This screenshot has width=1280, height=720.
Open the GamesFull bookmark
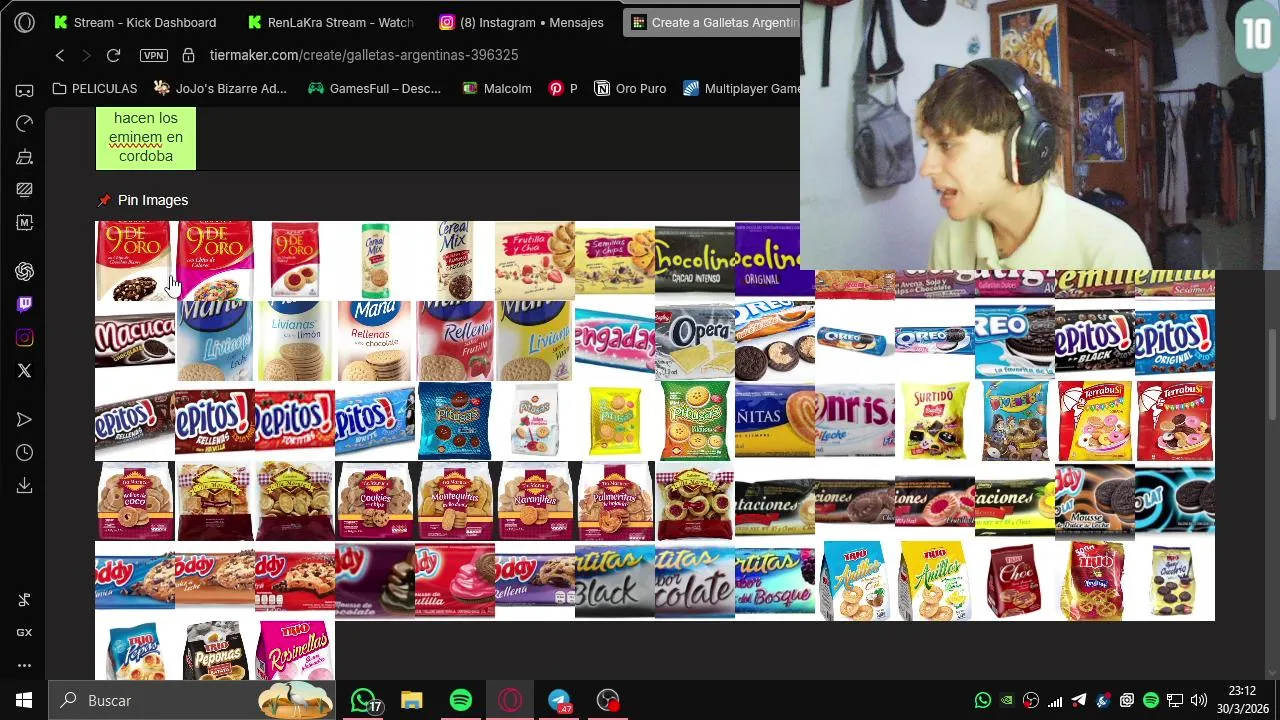(374, 88)
